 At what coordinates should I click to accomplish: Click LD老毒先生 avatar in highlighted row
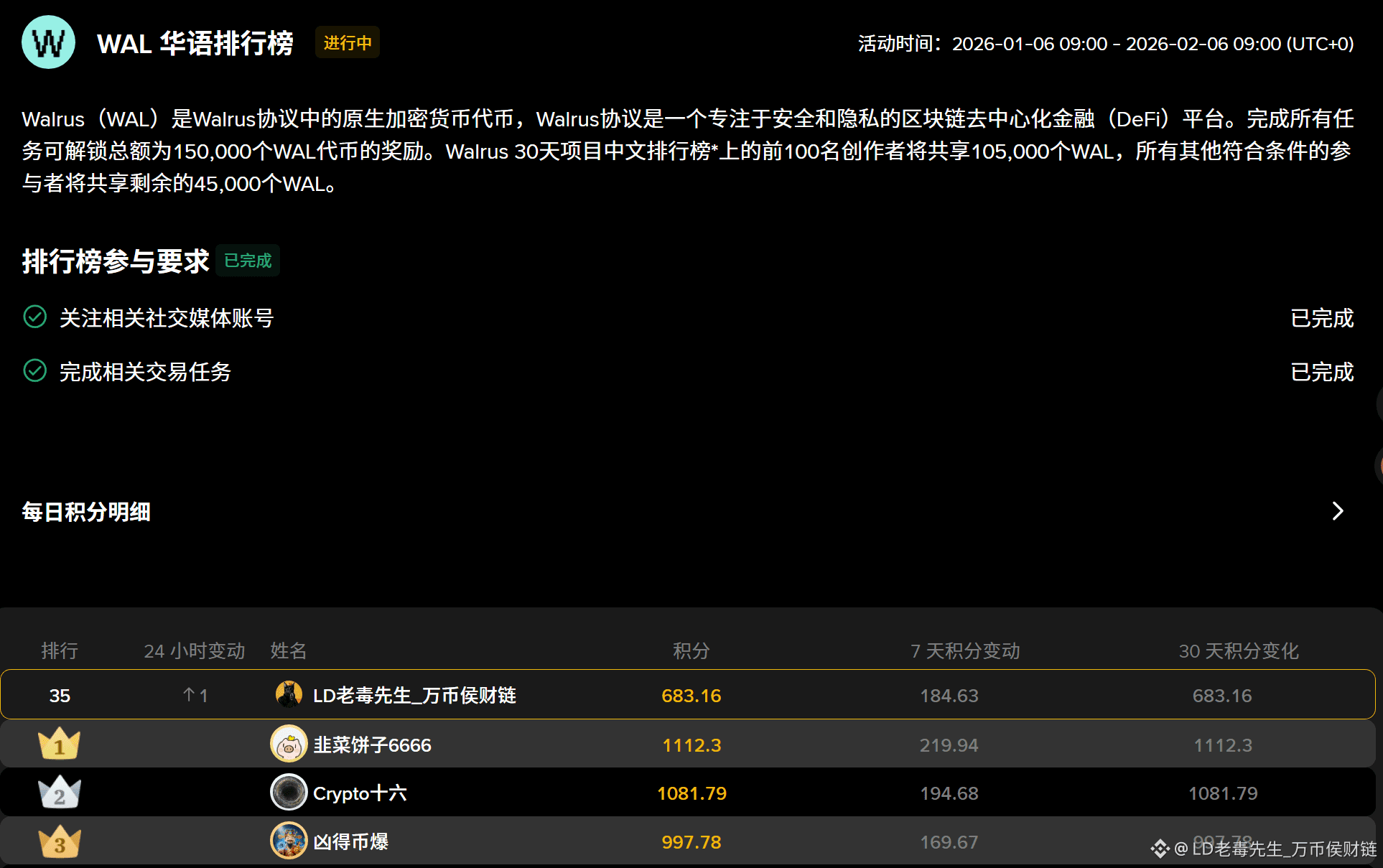[x=289, y=694]
